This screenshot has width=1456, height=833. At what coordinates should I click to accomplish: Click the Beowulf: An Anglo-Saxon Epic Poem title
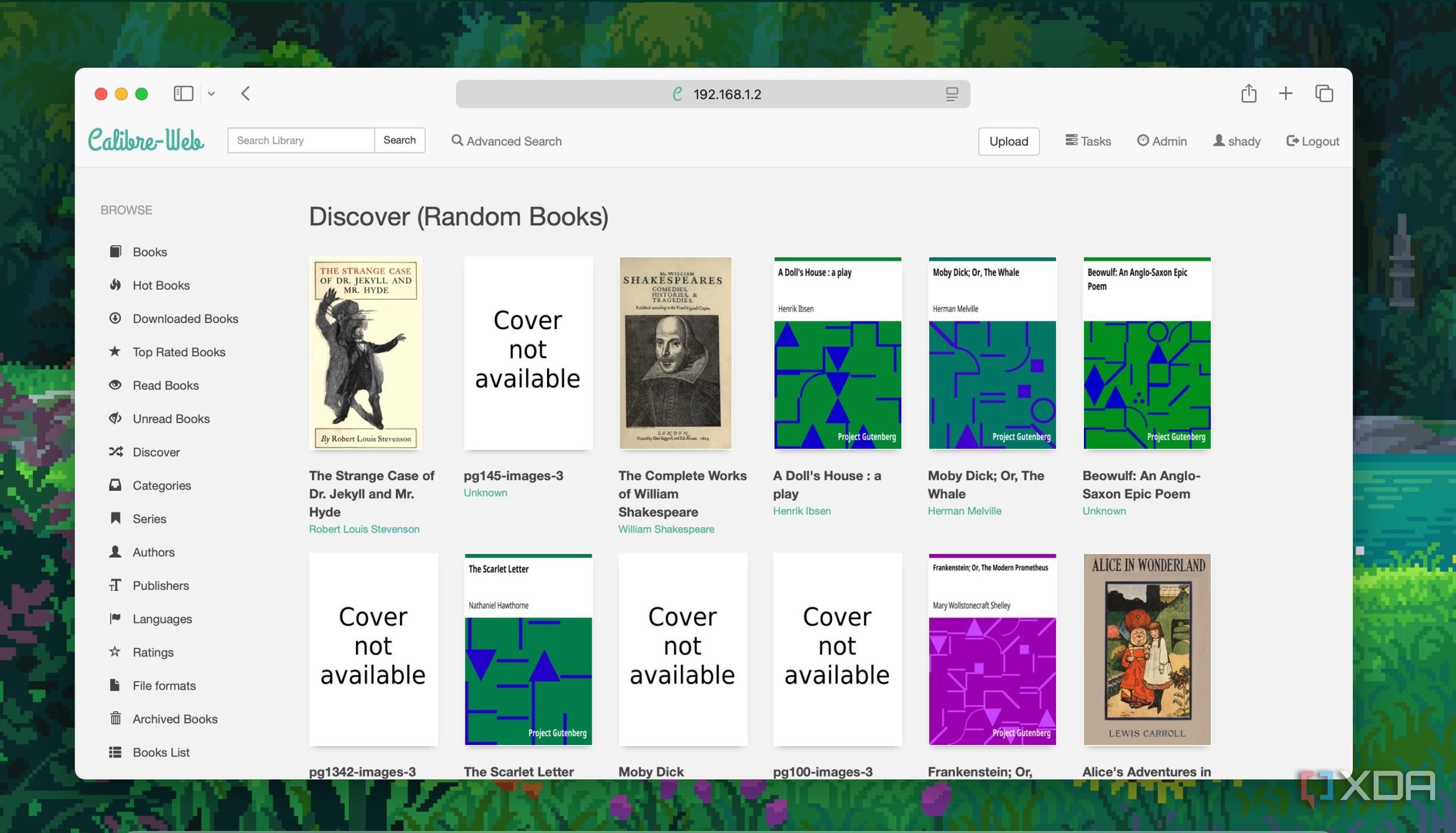click(x=1141, y=484)
